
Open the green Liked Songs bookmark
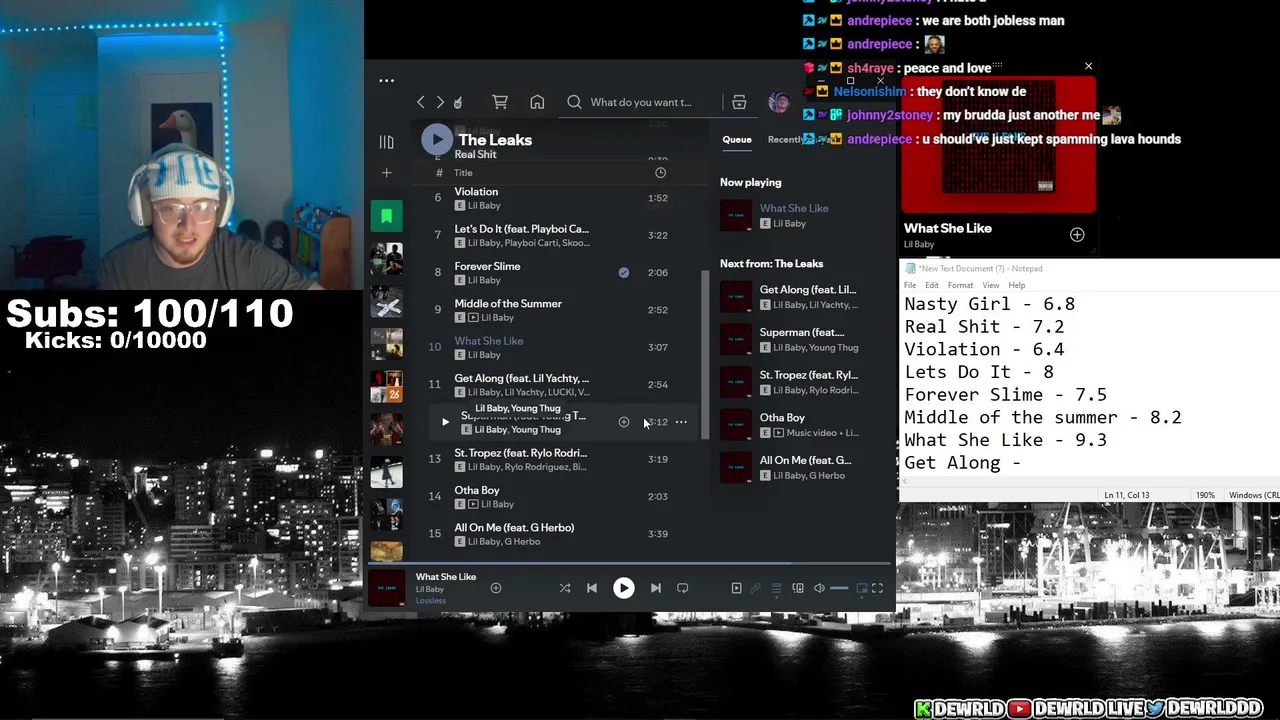(386, 216)
